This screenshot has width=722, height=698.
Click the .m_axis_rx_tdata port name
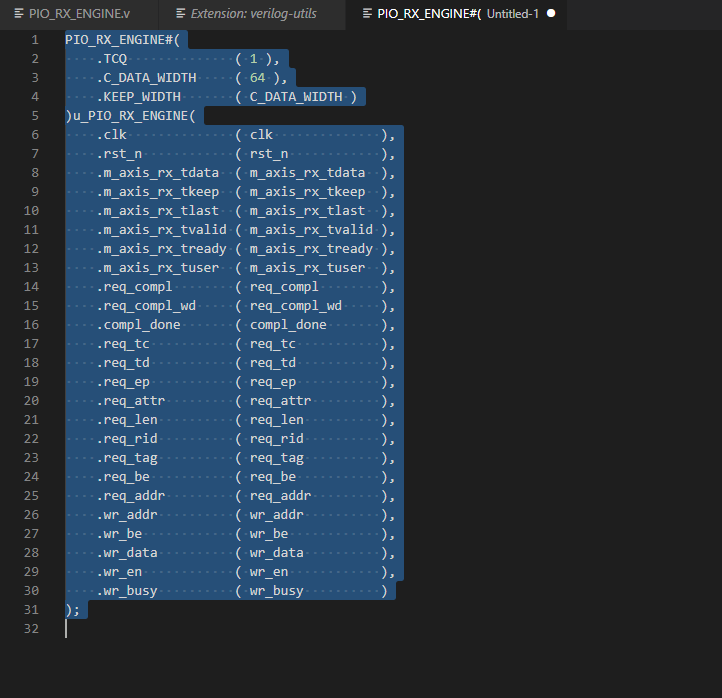pos(158,173)
